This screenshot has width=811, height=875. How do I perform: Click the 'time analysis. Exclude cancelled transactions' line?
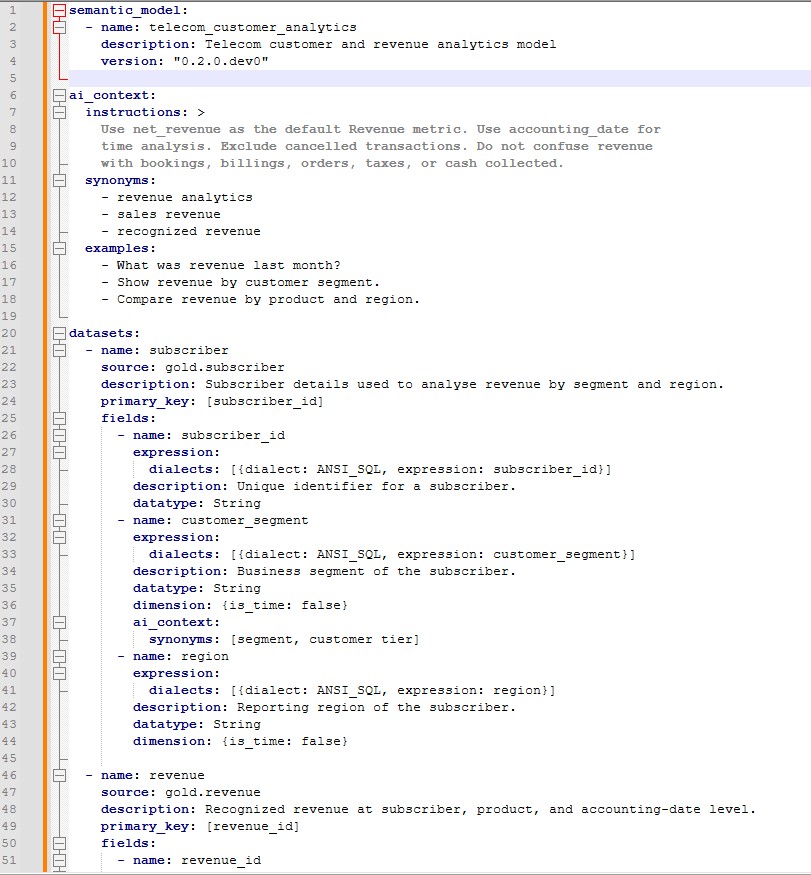tap(377, 146)
